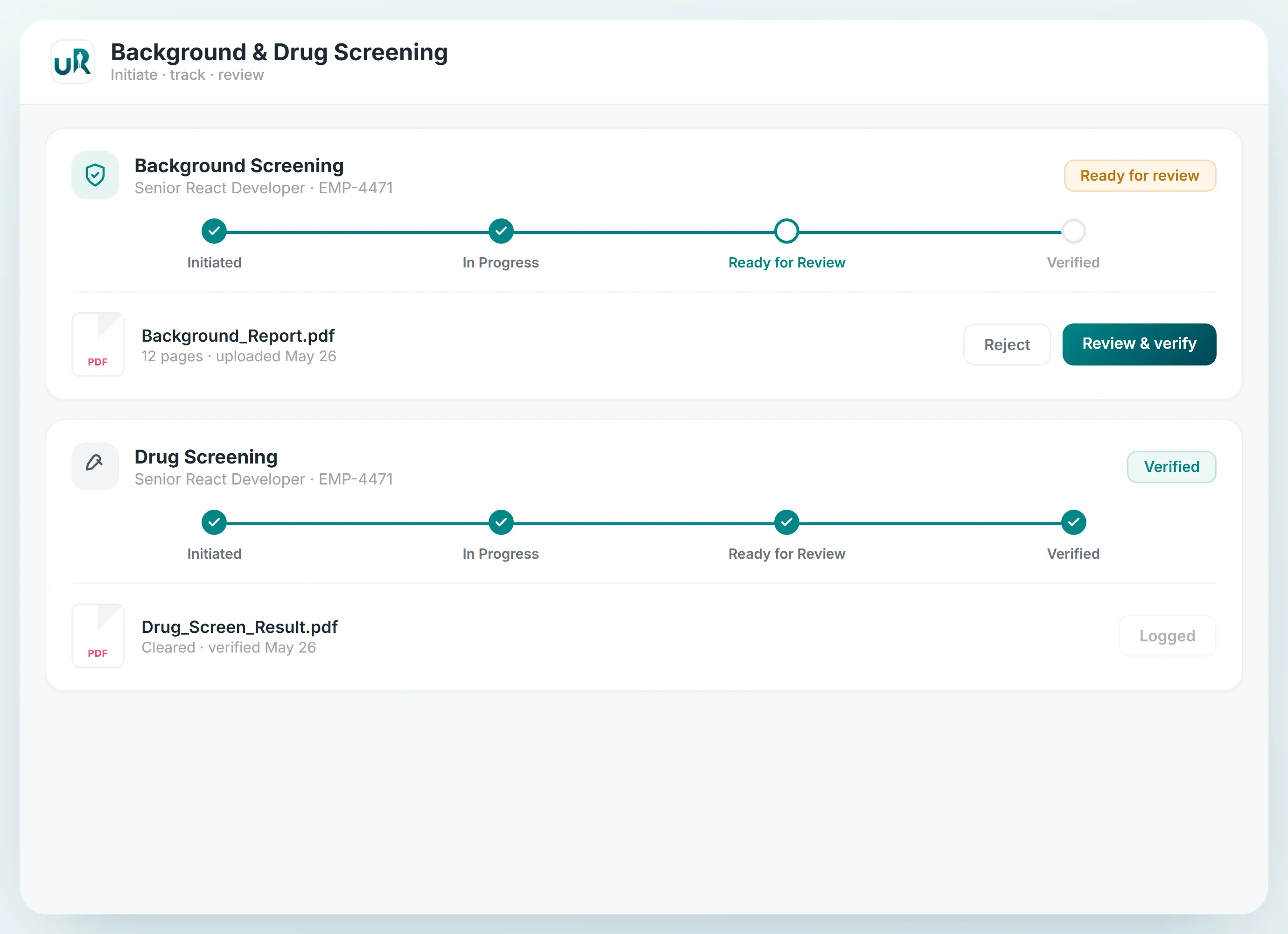This screenshot has width=1288, height=934.
Task: Click Review & verify button
Action: (1139, 344)
